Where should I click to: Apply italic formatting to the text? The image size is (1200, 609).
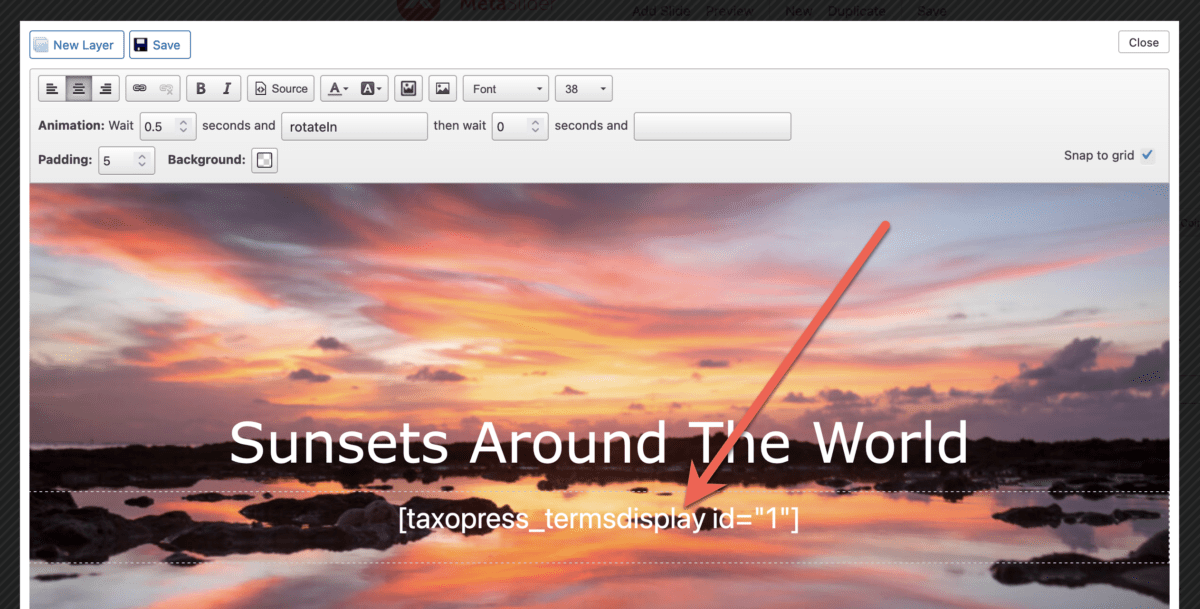pyautogui.click(x=226, y=88)
